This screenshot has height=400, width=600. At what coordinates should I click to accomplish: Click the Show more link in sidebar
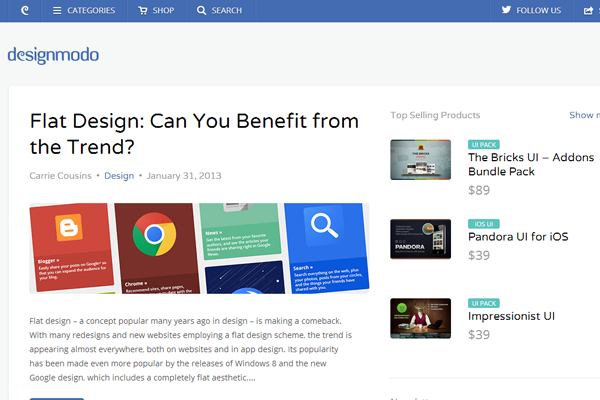click(584, 115)
